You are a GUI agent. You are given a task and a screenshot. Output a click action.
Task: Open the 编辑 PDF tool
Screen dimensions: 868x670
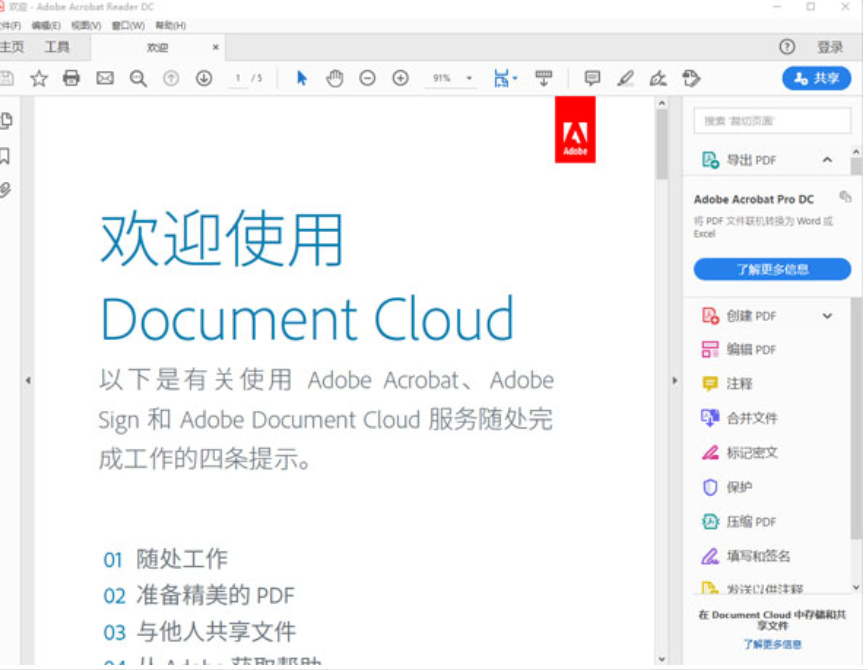coord(739,349)
